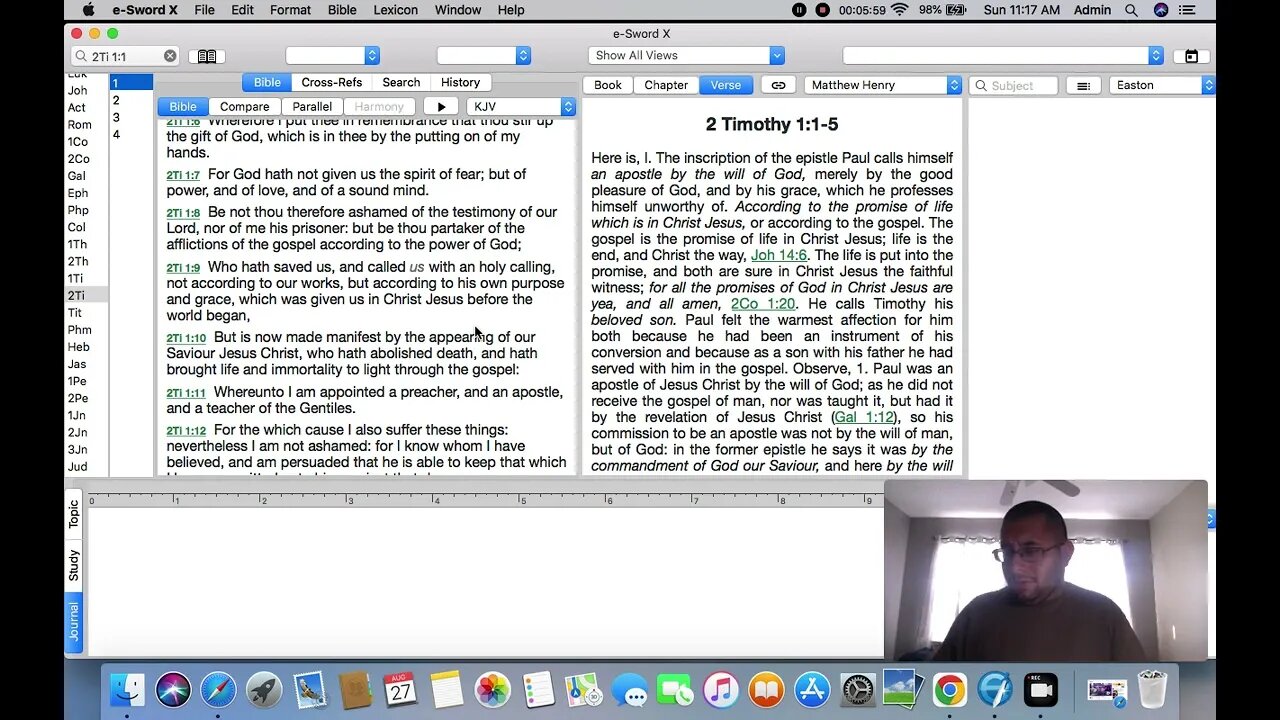Launch Siri from the Dock
The width and height of the screenshot is (1280, 720).
173,690
